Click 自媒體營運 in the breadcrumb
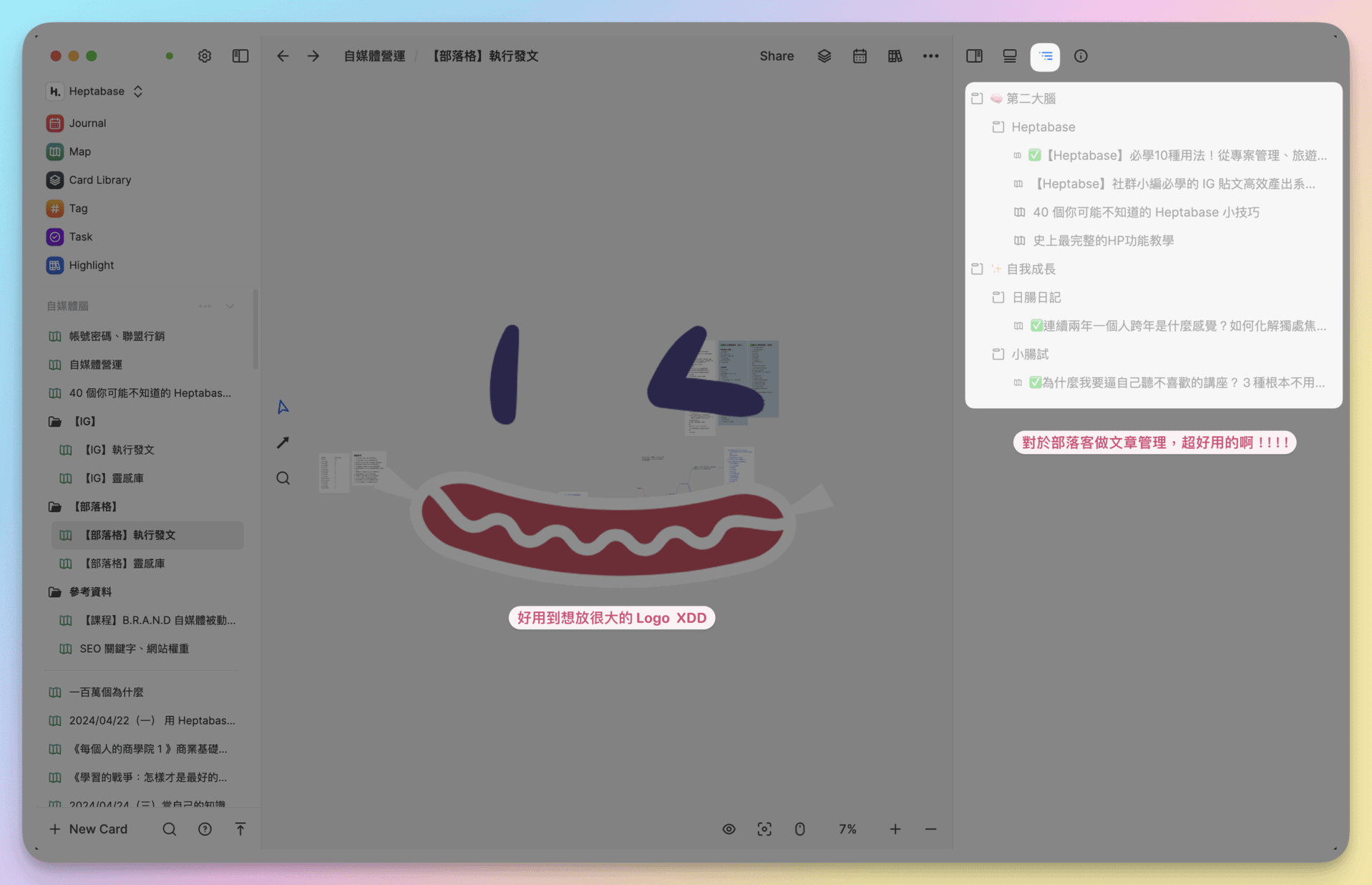 374,56
